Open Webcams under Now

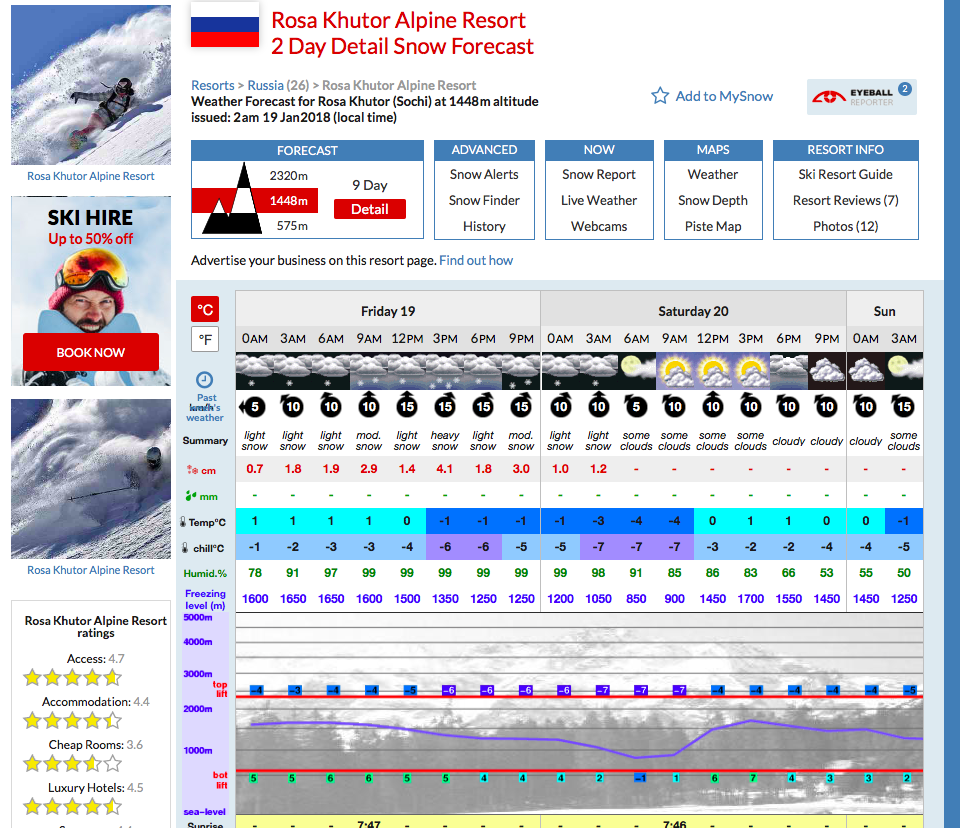599,227
